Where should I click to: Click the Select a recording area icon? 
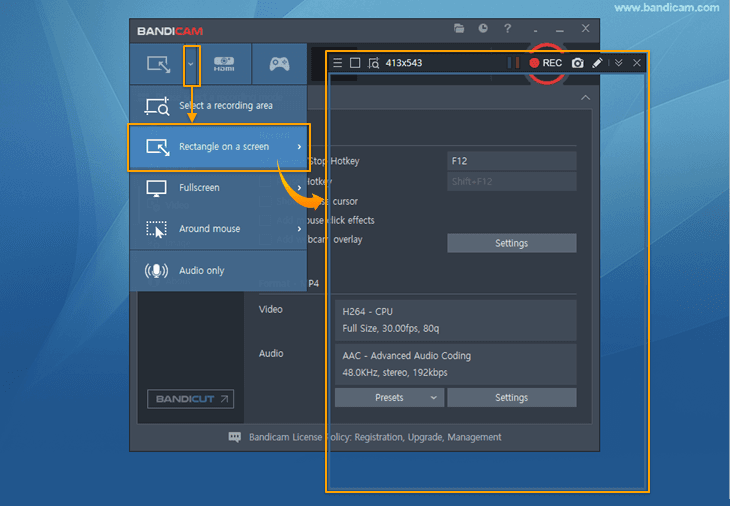tap(157, 106)
